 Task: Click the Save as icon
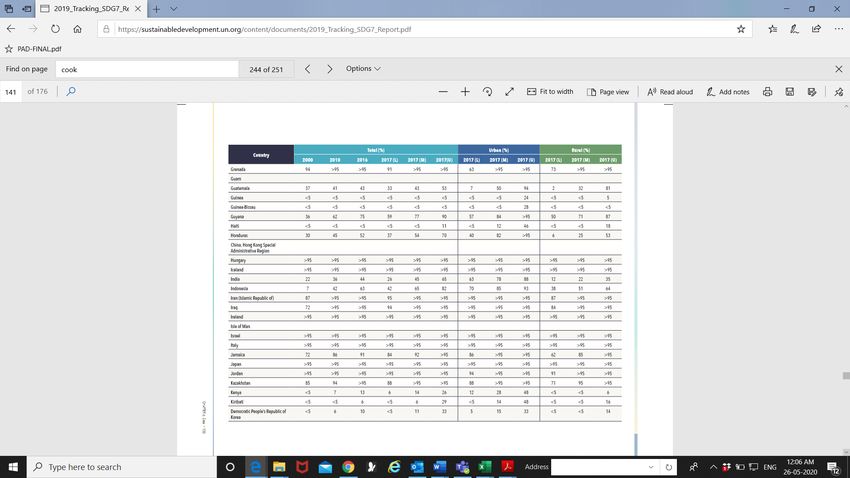click(812, 92)
